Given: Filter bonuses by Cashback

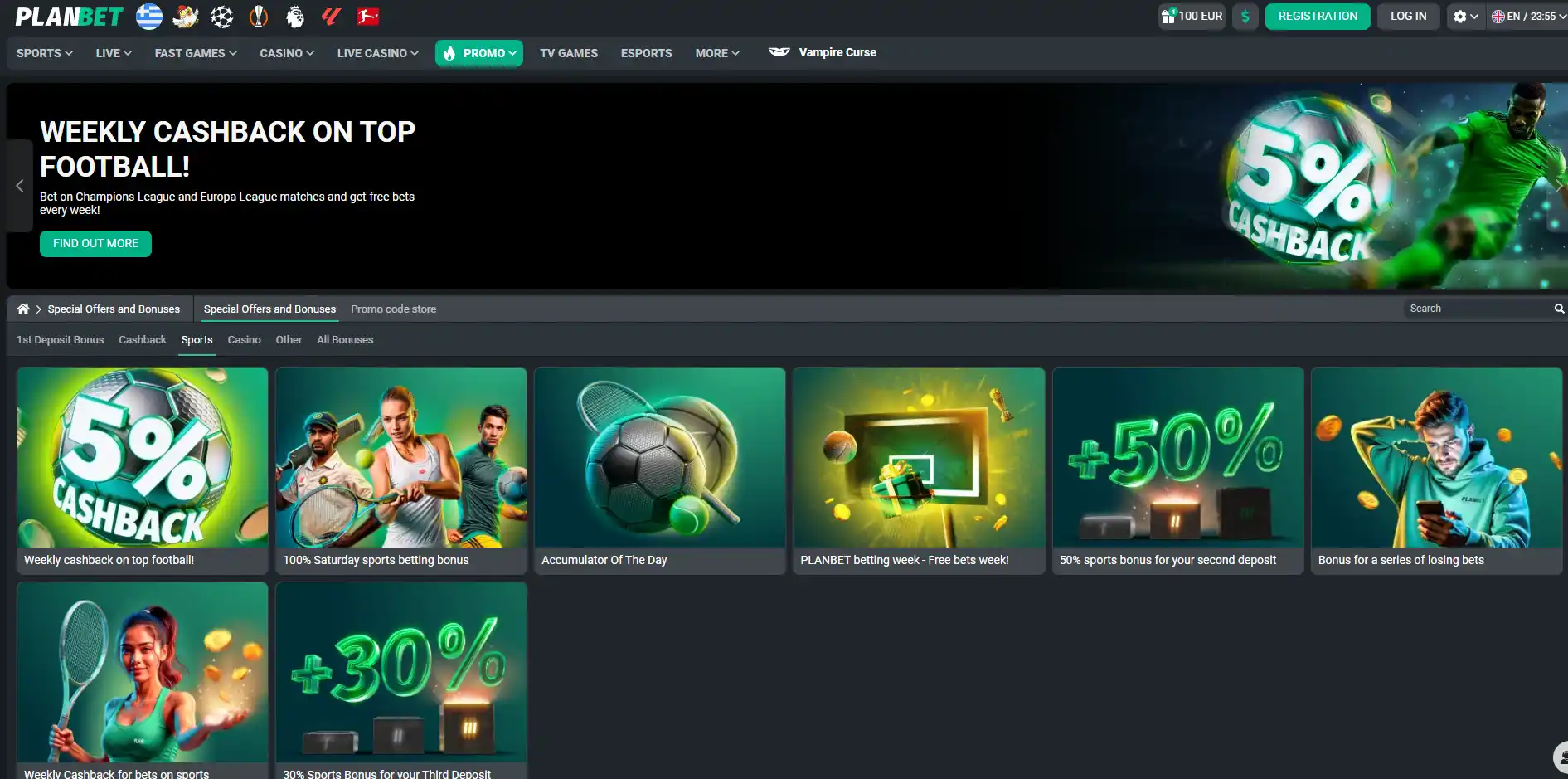Looking at the screenshot, I should pos(143,340).
